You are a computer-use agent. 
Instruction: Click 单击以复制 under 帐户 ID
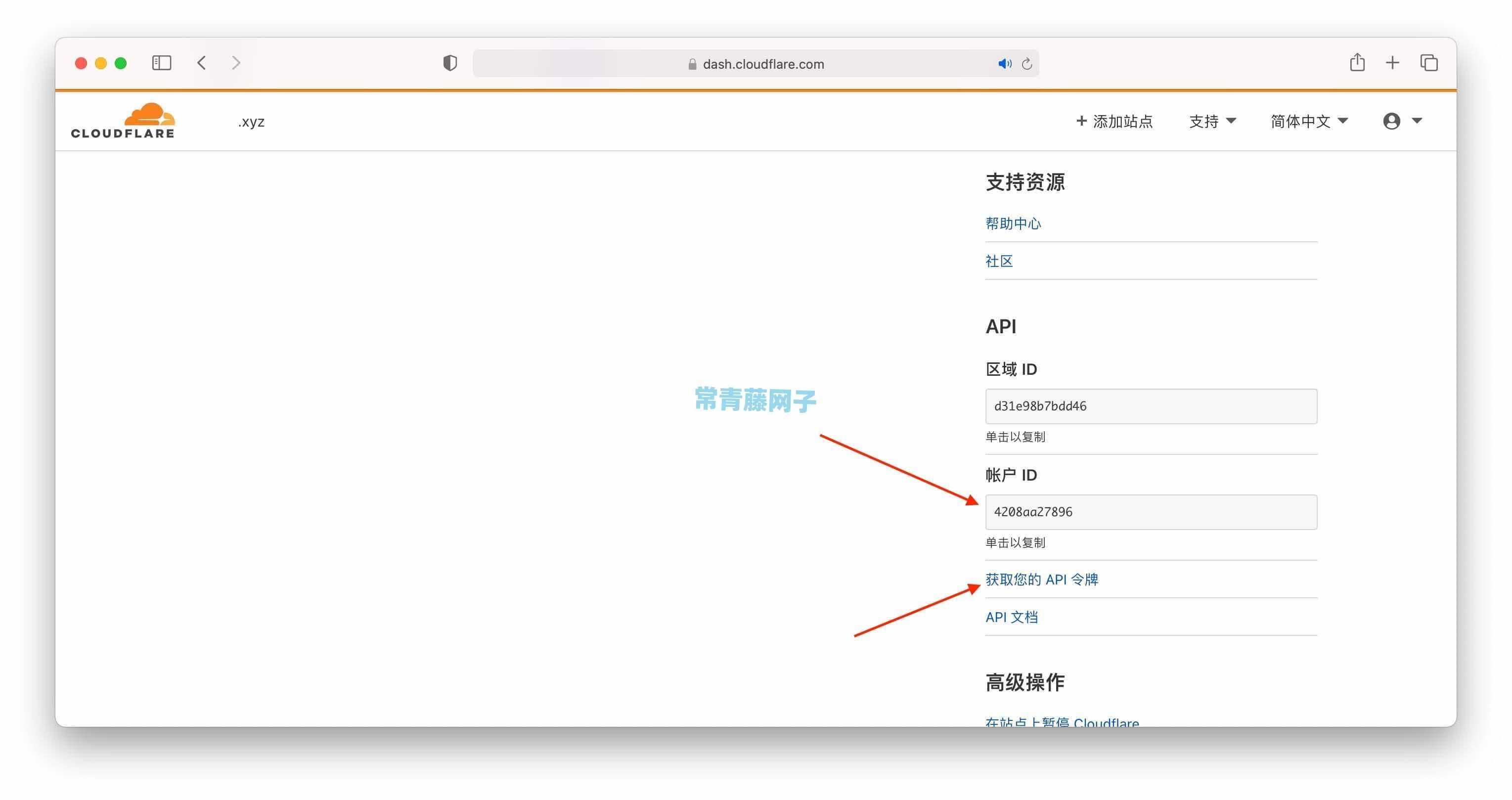(1016, 542)
